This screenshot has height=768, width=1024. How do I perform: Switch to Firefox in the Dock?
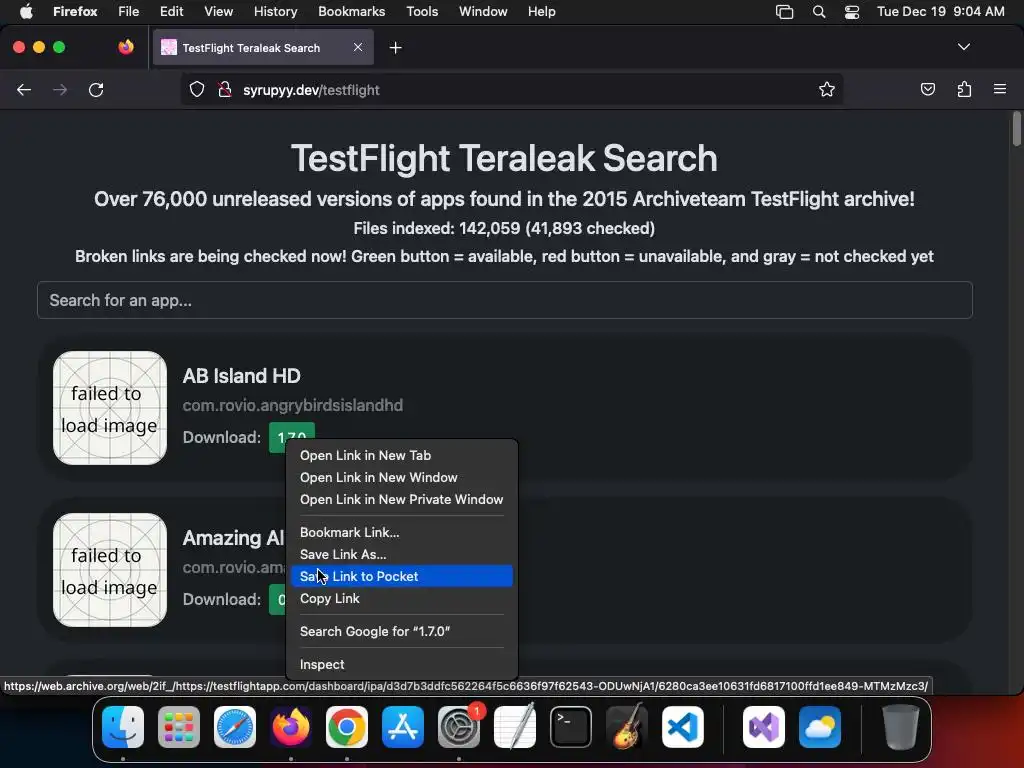coord(291,727)
